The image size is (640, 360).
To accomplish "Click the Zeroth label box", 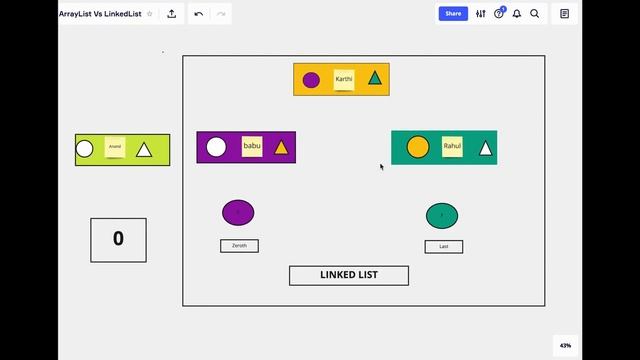I will [x=240, y=246].
